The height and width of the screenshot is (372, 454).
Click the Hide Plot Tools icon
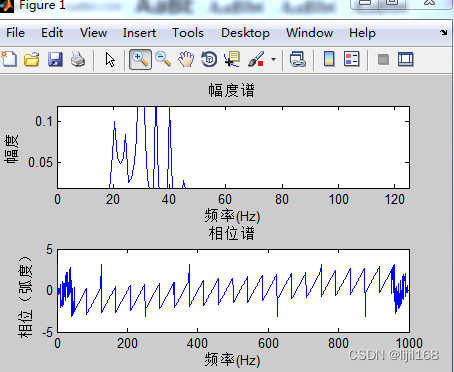[x=383, y=60]
